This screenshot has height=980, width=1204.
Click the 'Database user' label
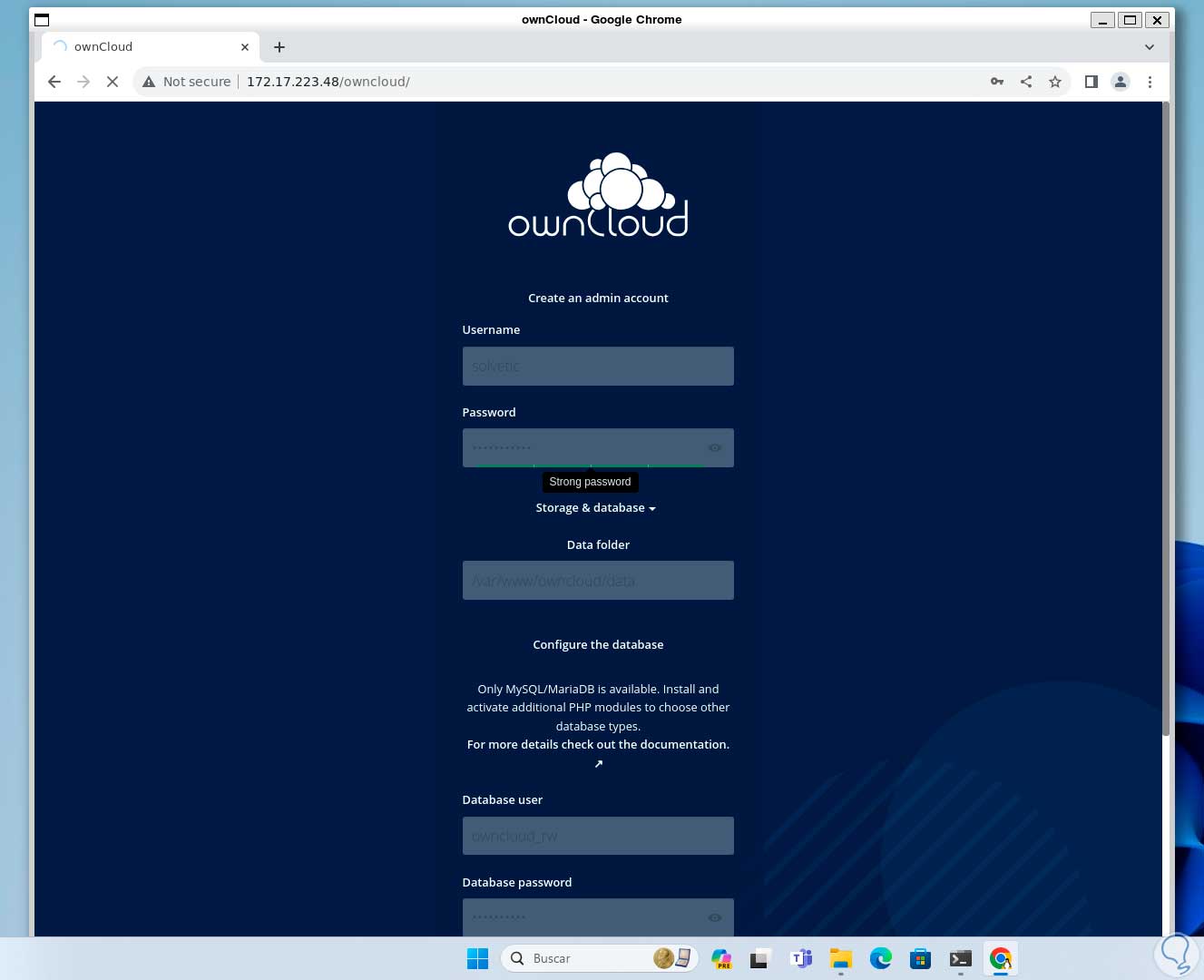pos(503,800)
